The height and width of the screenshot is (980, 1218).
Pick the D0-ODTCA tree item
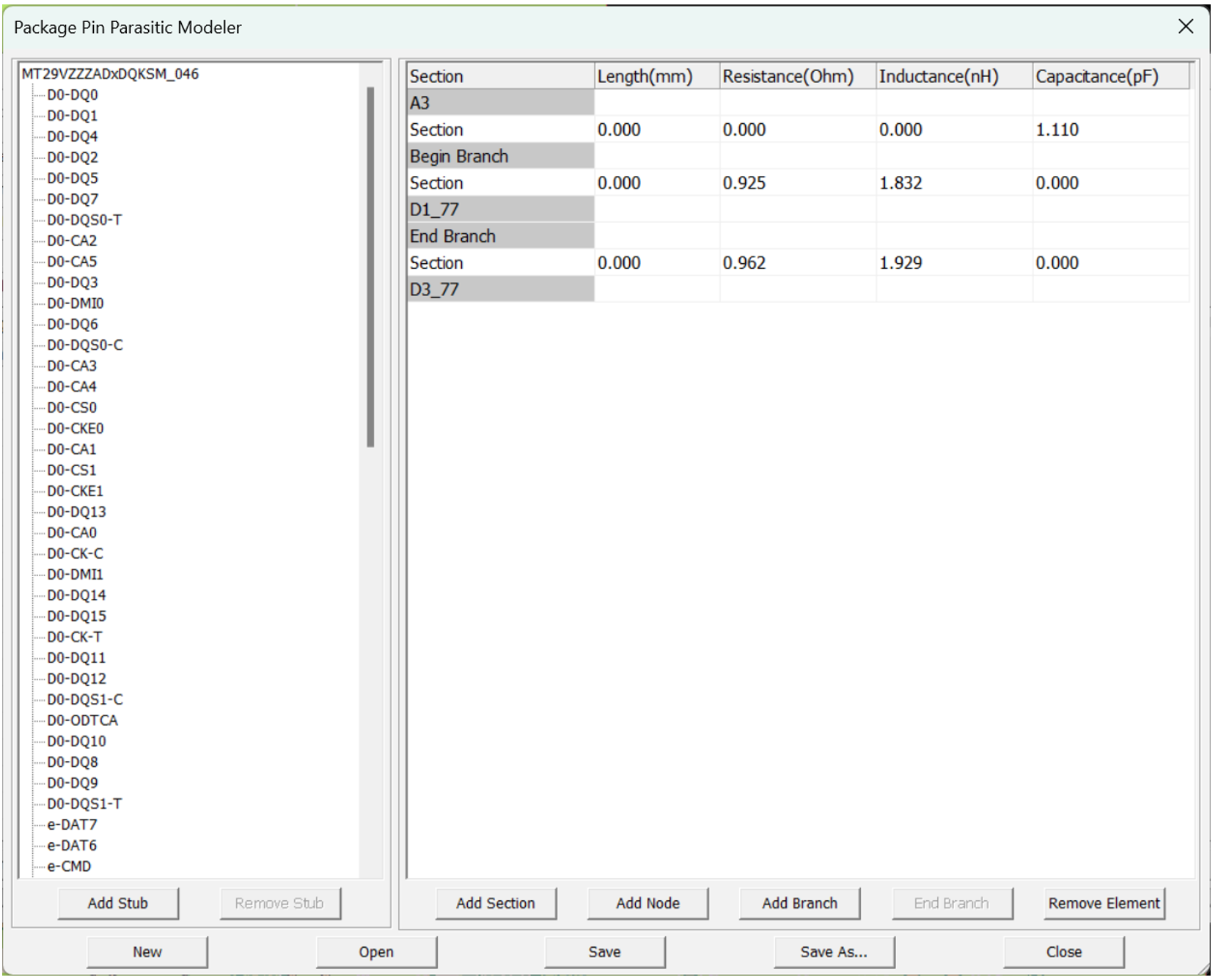[x=82, y=721]
